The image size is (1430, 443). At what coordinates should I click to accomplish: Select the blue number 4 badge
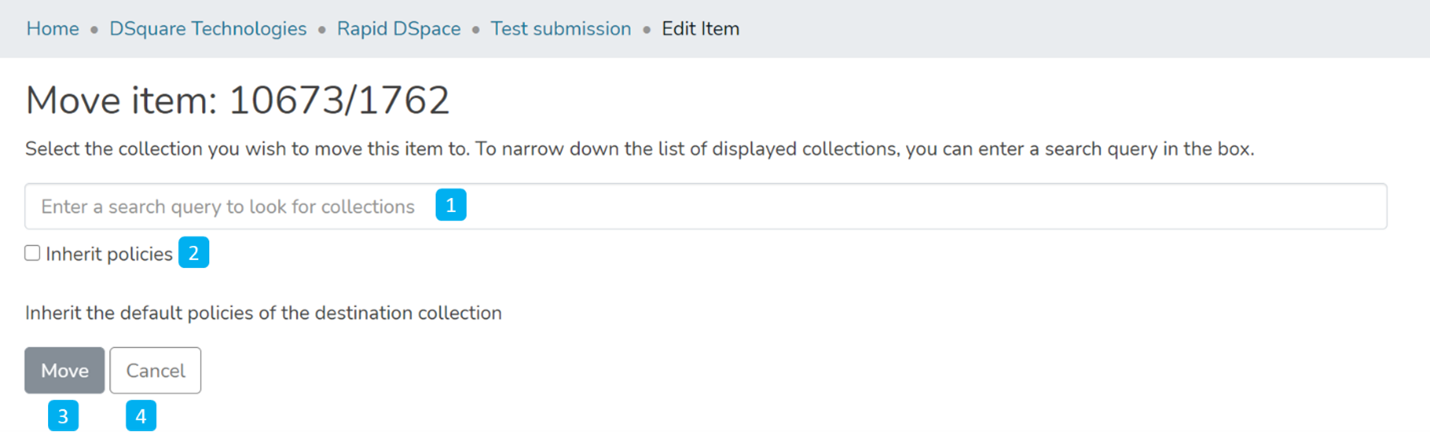click(x=141, y=417)
